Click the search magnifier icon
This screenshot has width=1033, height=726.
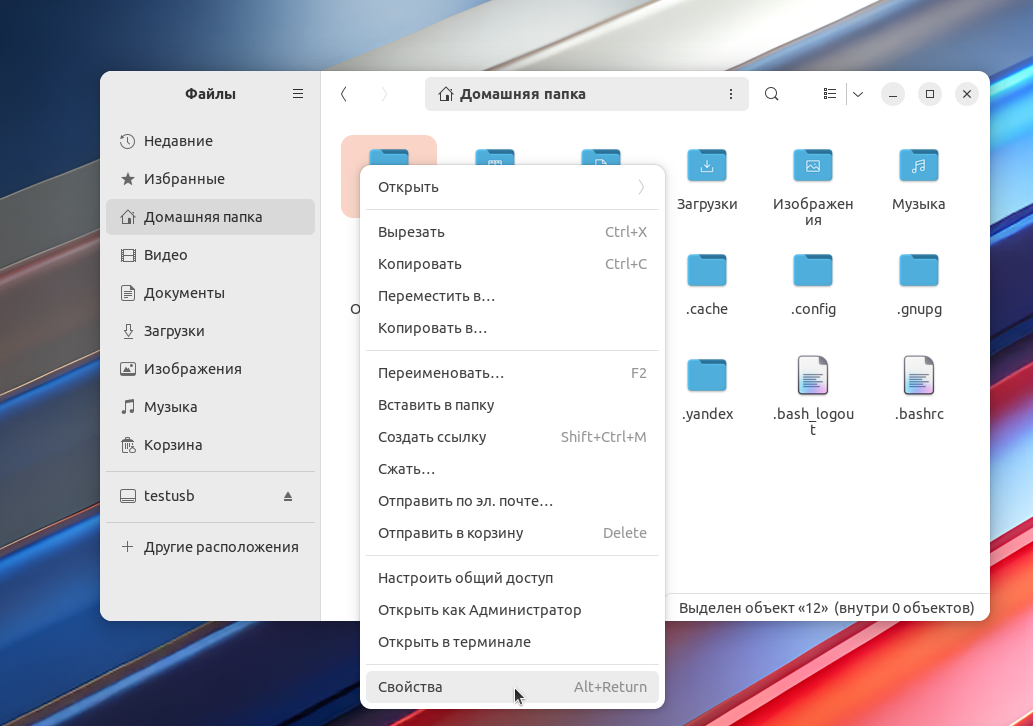771,94
